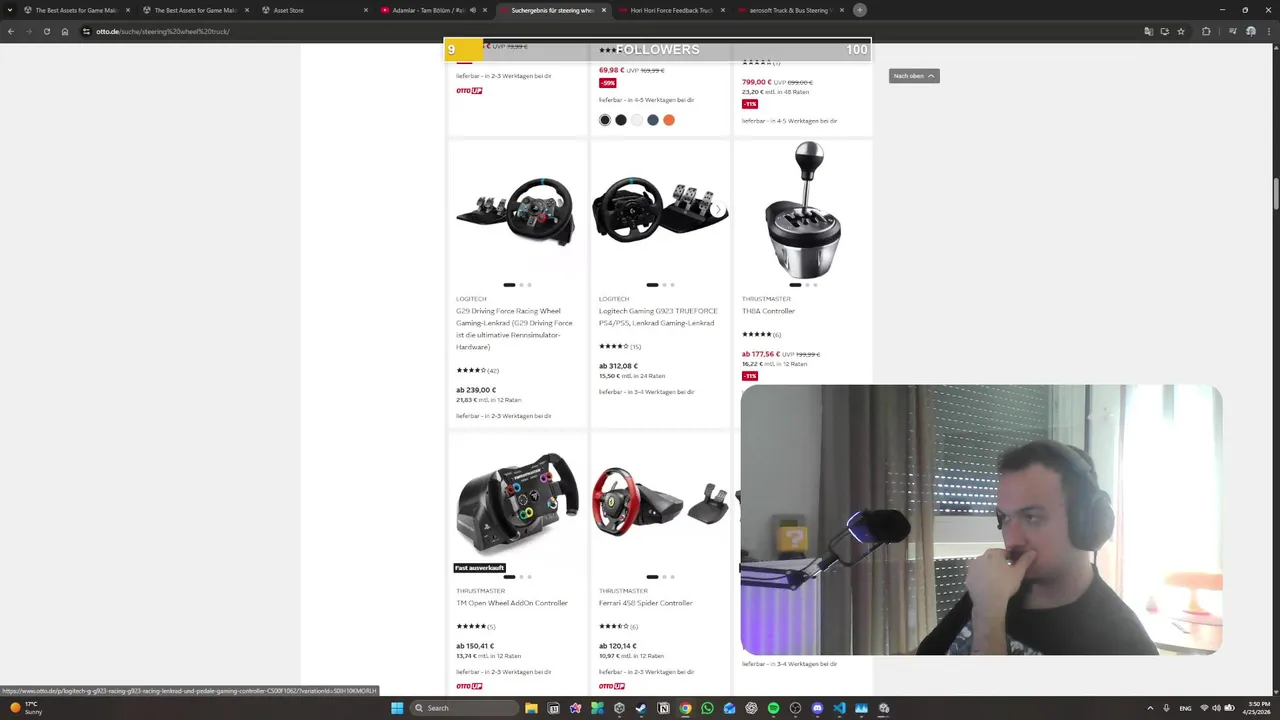
Task: Close the Suchergebnis für steering wheel tab
Action: [604, 10]
